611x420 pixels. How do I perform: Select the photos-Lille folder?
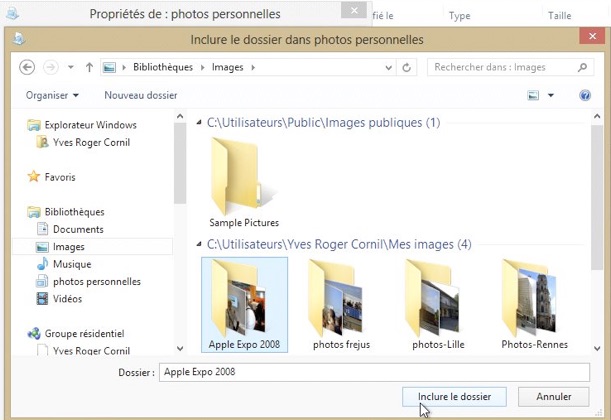438,305
